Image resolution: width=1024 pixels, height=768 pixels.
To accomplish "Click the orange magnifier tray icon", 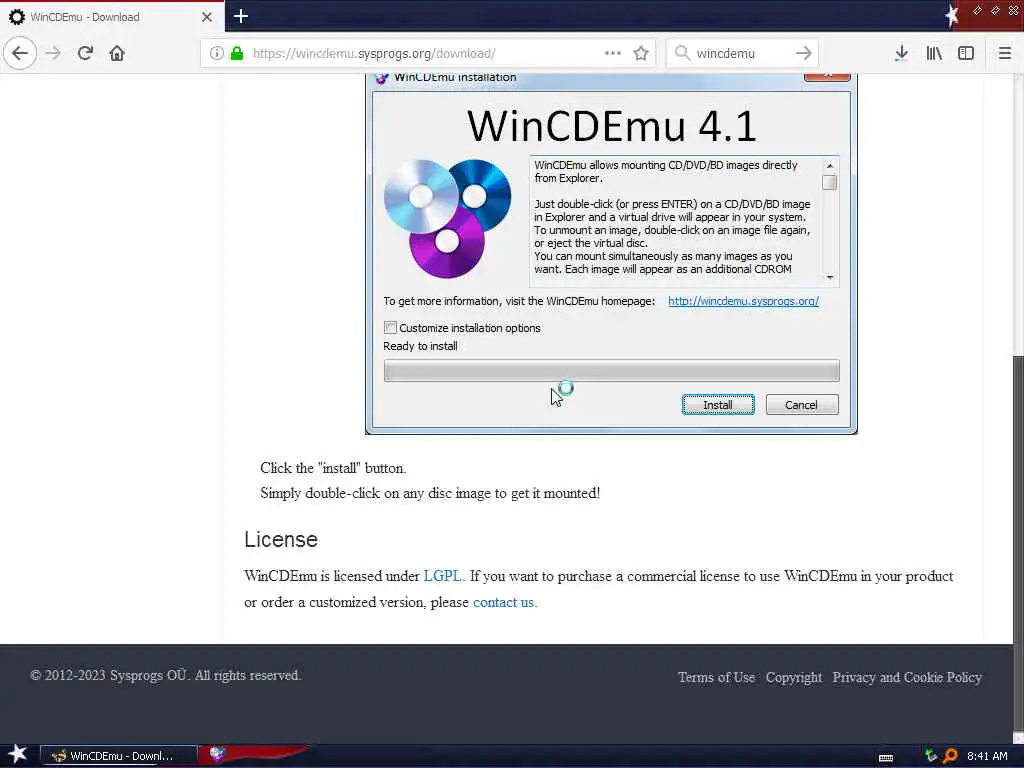I will [950, 756].
